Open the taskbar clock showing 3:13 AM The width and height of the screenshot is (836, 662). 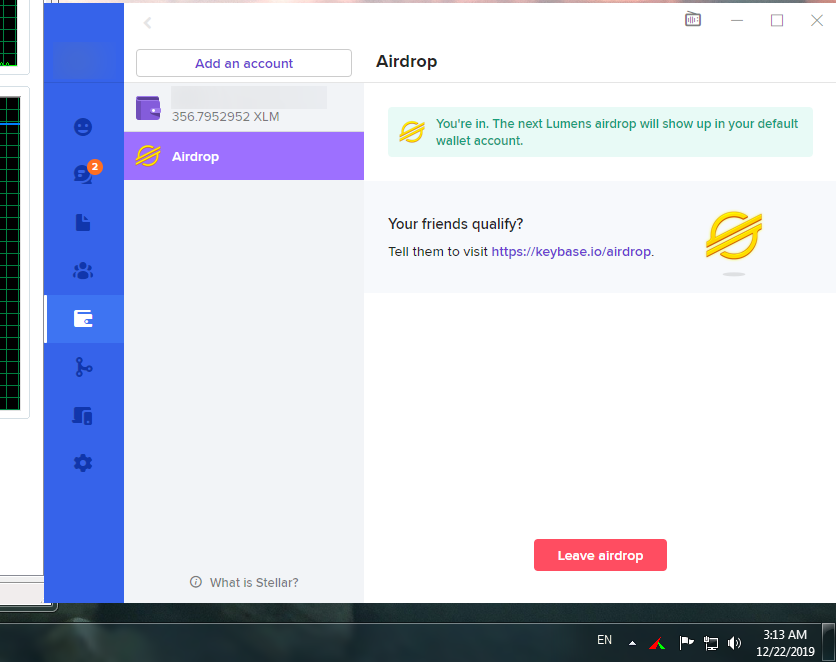pyautogui.click(x=784, y=642)
